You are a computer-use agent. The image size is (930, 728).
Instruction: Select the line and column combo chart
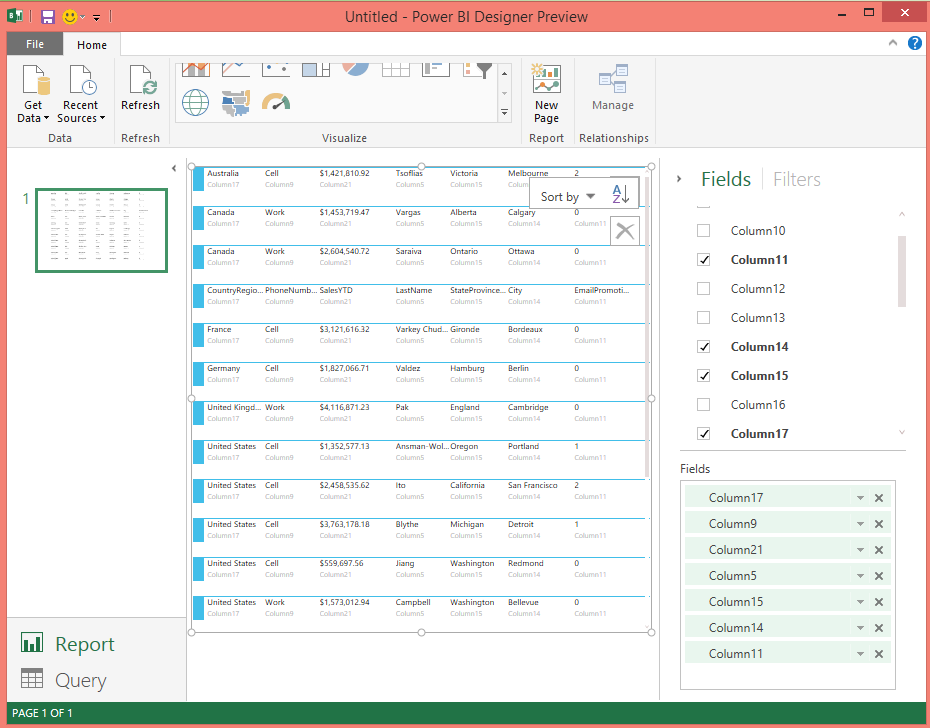tap(196, 69)
